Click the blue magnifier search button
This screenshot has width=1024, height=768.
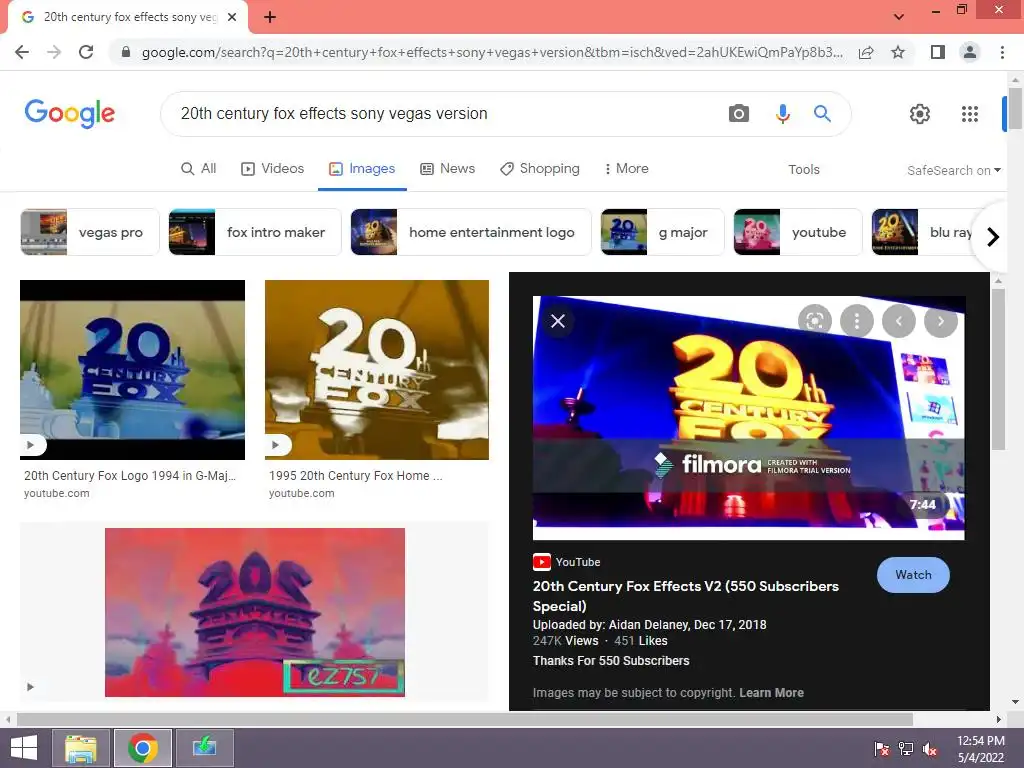(822, 114)
